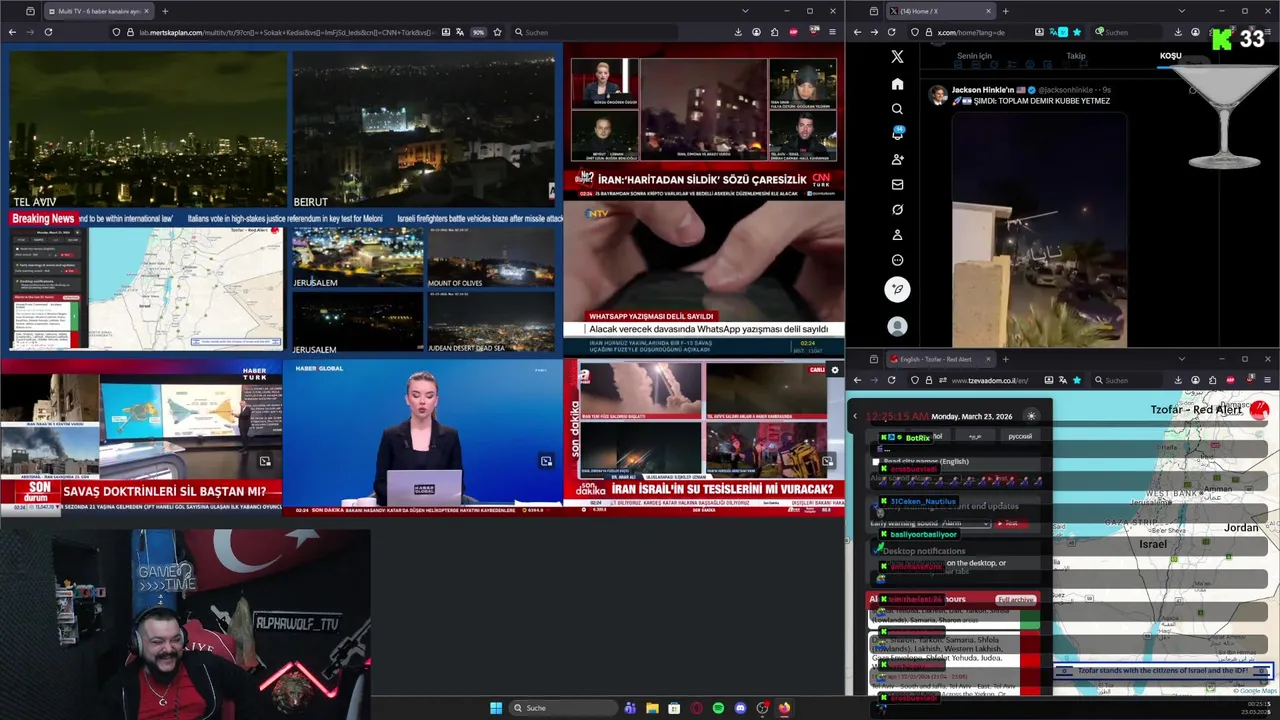1280x720 pixels.
Task: Click the tweet video by Jackson Hinkle
Action: 1040,230
